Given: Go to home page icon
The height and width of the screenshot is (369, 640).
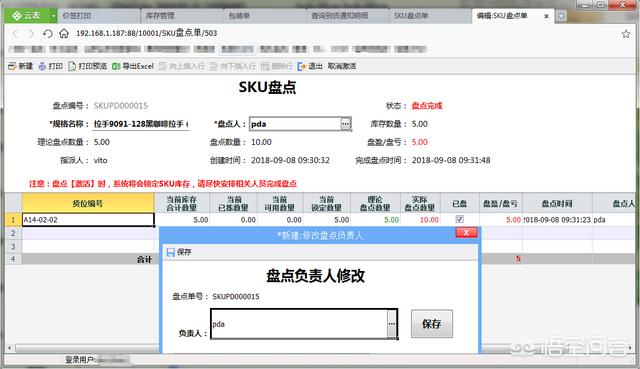Looking at the screenshot, I should 64,33.
